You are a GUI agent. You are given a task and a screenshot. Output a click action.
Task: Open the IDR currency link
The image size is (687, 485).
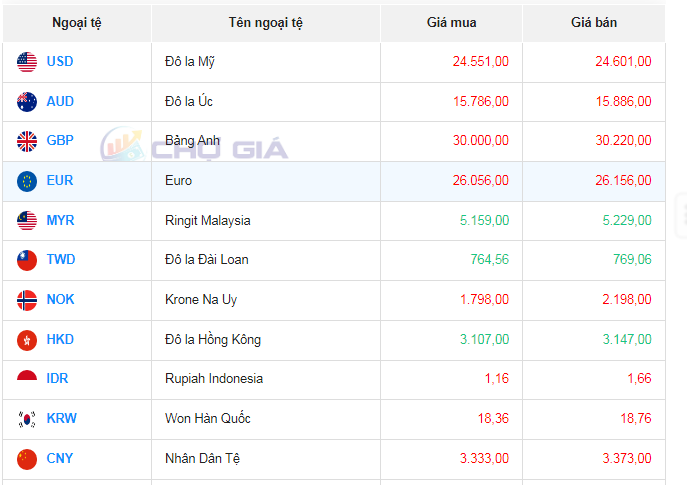57,378
